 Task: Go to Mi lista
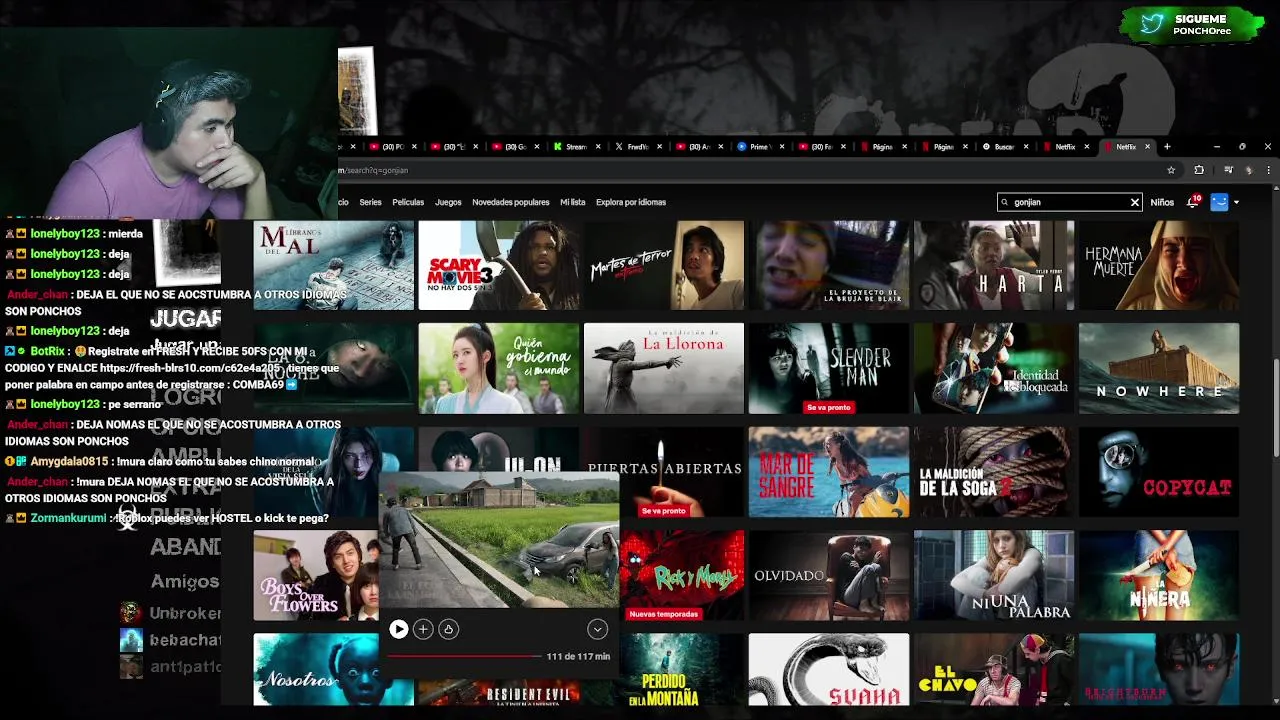(573, 202)
